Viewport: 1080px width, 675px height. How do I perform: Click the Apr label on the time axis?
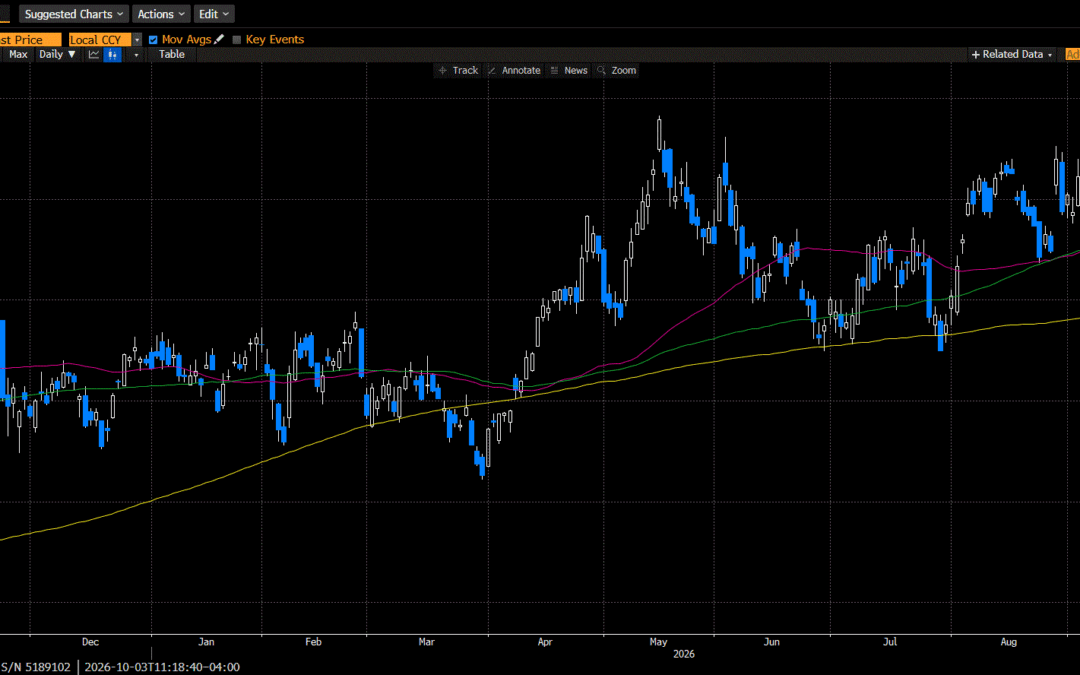click(x=545, y=642)
